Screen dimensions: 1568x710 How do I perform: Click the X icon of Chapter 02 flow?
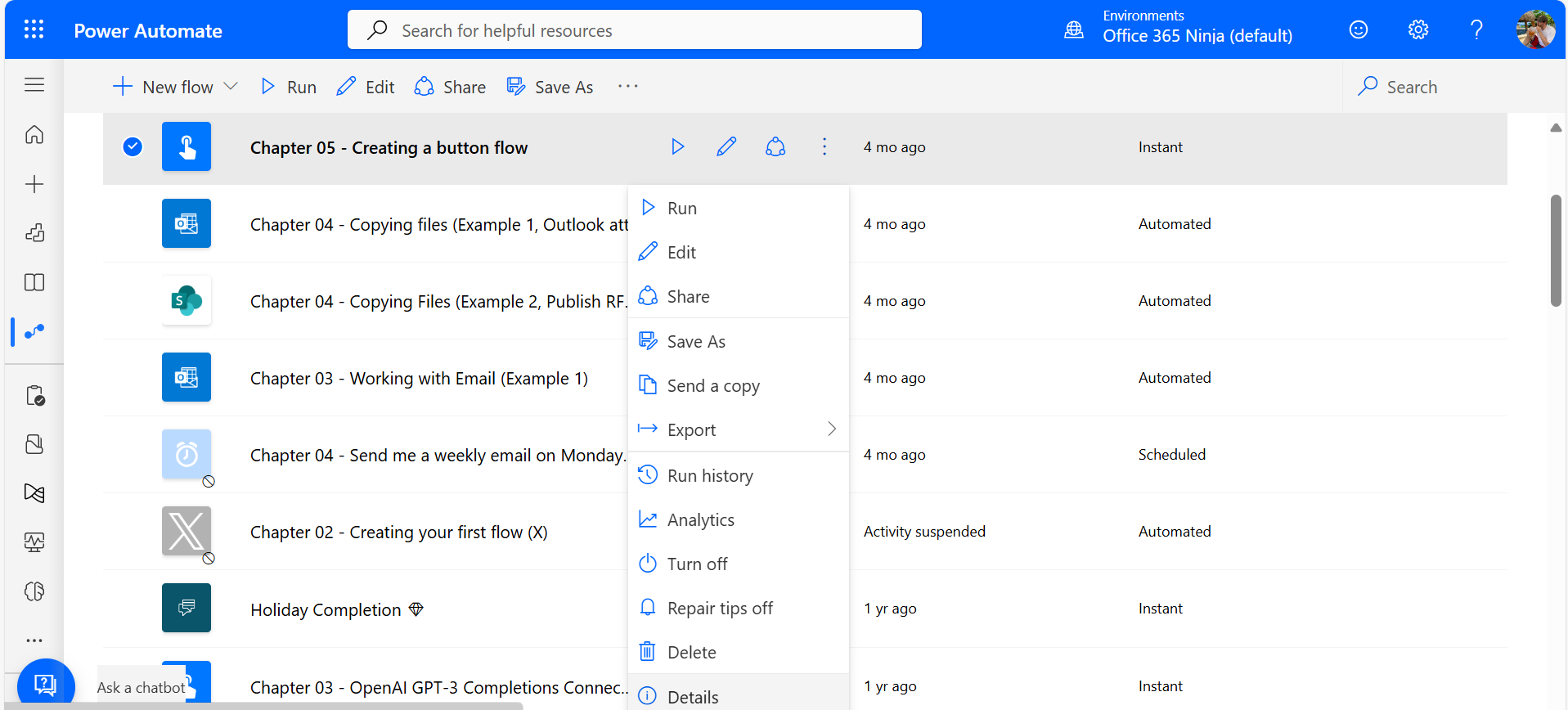186,531
